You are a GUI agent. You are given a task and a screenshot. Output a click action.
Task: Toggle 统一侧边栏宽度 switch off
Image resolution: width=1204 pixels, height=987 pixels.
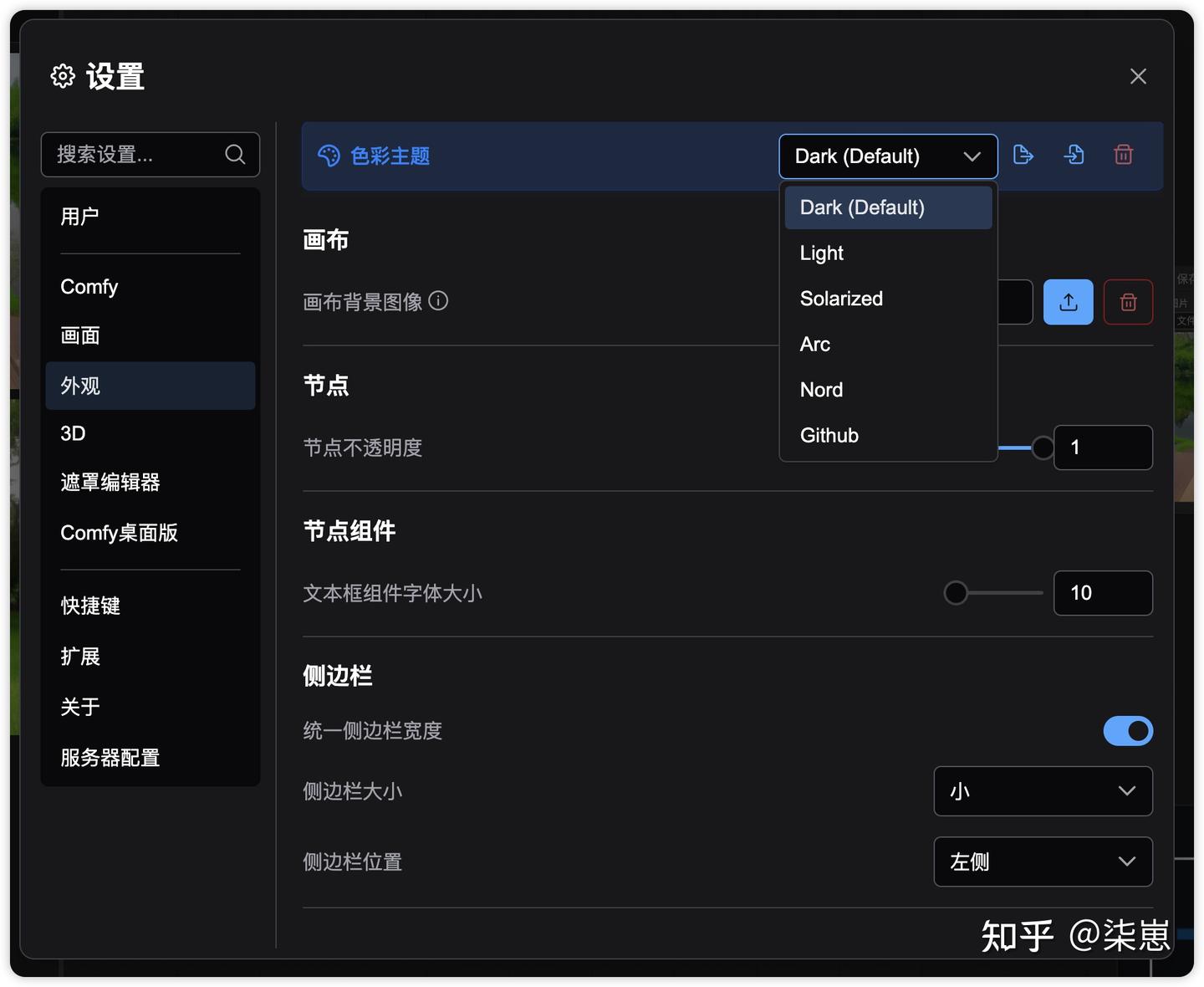click(1128, 730)
